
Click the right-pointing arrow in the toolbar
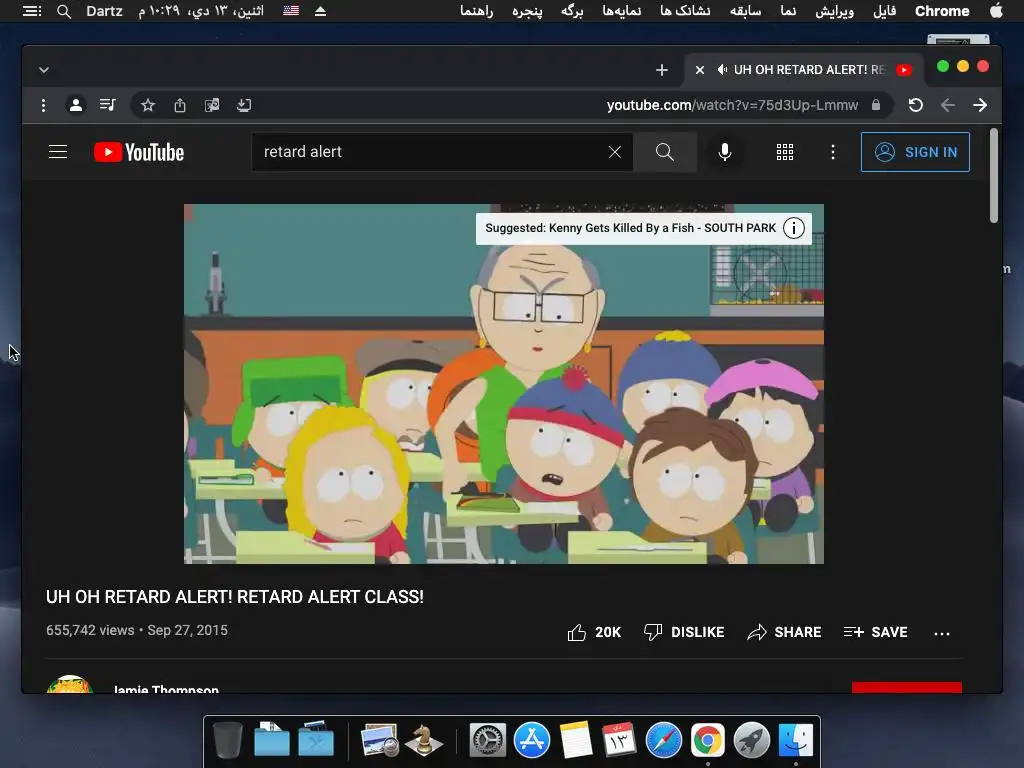[980, 105]
